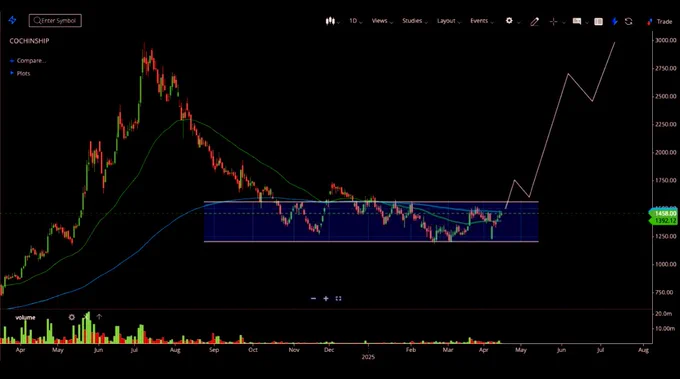Open the 1D timeframe dropdown

tap(356, 21)
